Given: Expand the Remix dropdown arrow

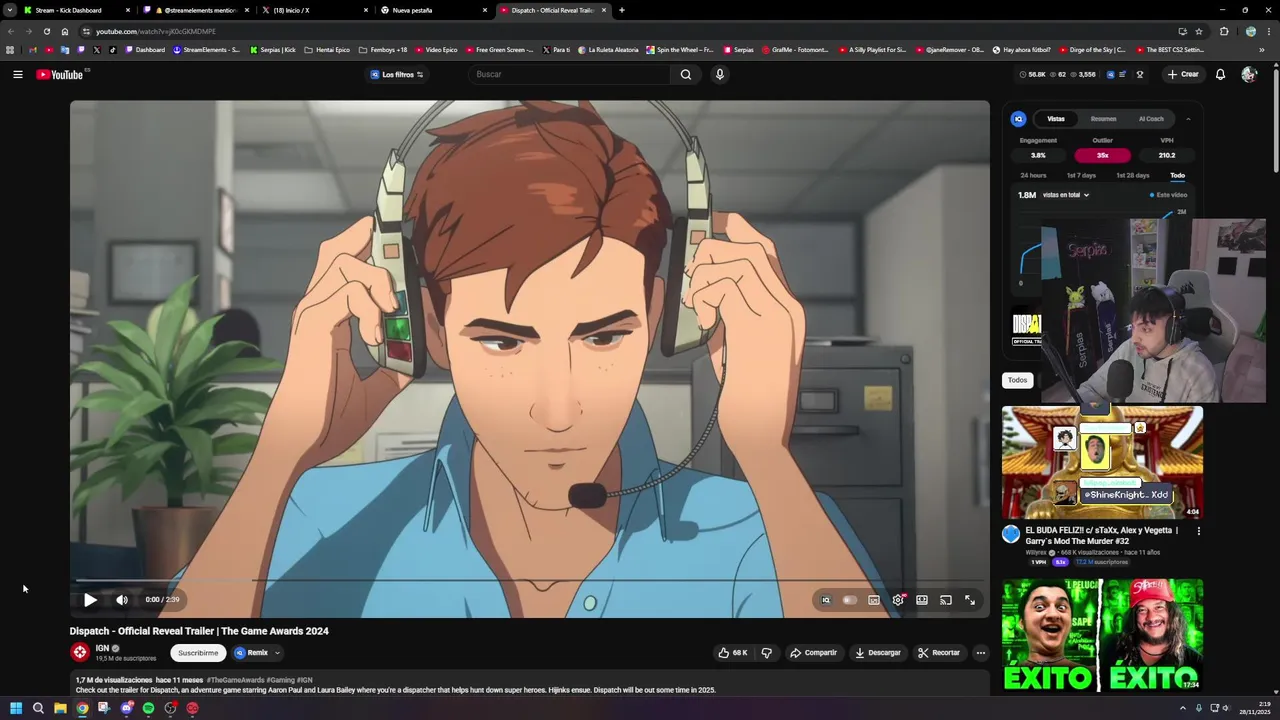Looking at the screenshot, I should [277, 653].
